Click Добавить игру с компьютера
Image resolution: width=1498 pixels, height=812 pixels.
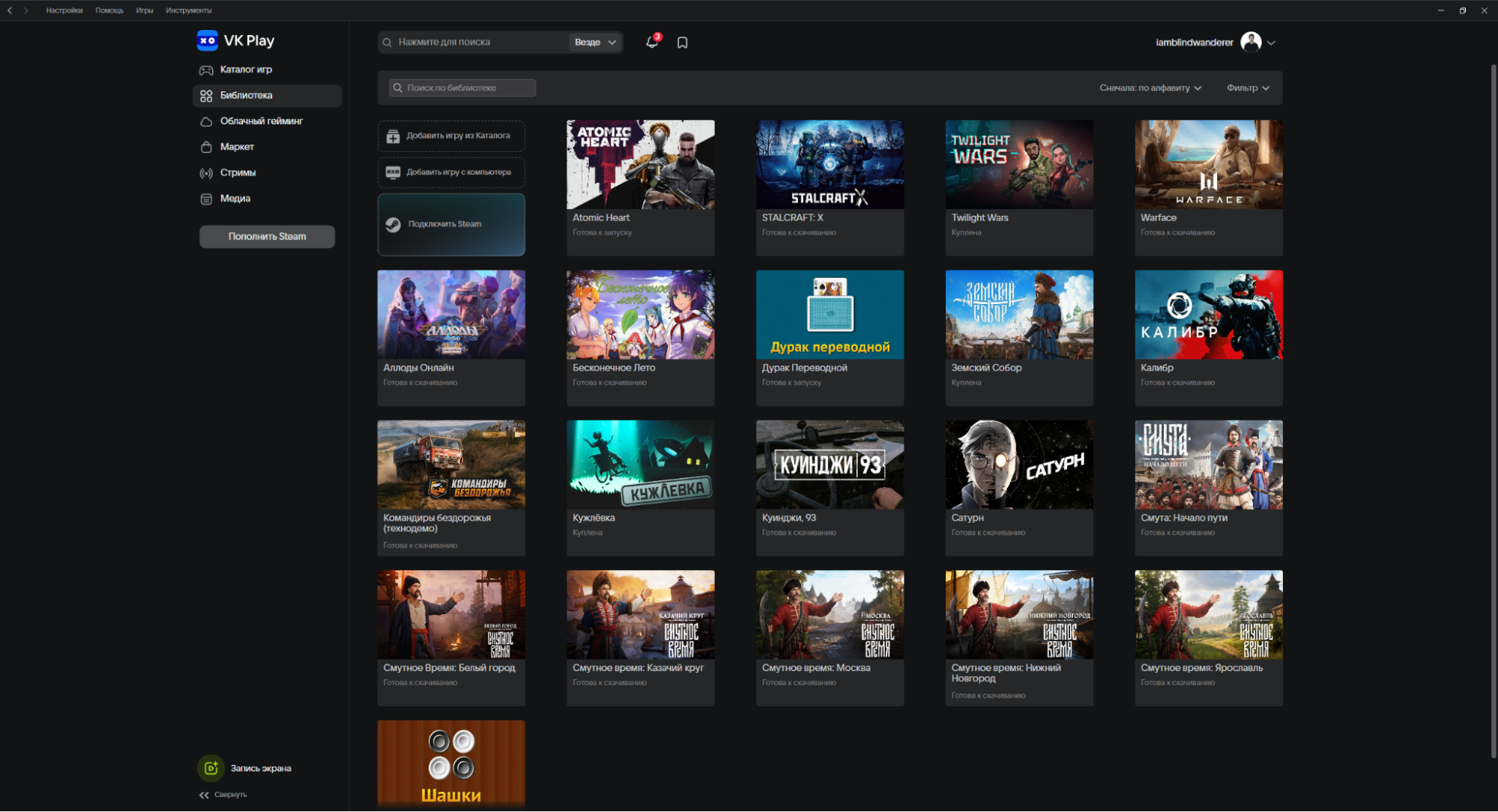[x=451, y=172]
